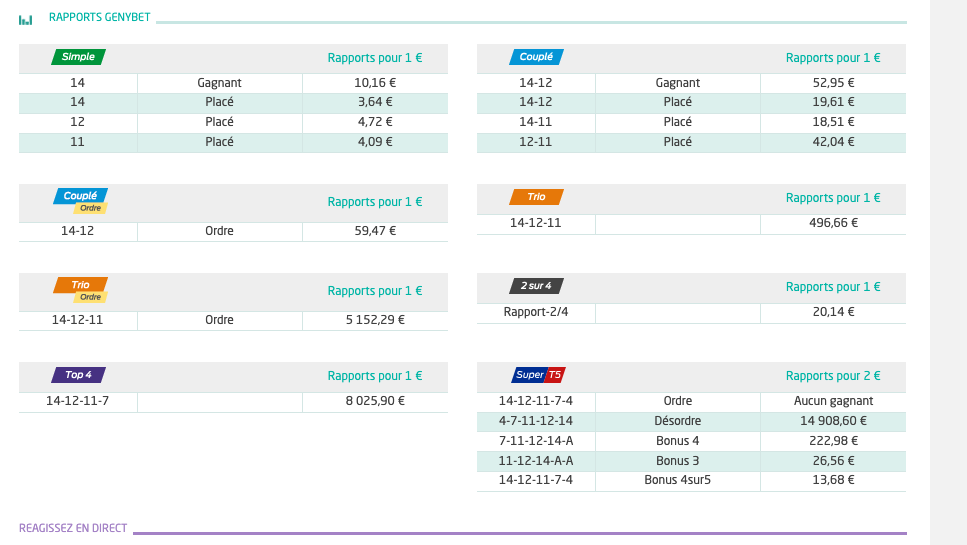Click the dark 2 sur 4 badge
The image size is (967, 545).
536,285
